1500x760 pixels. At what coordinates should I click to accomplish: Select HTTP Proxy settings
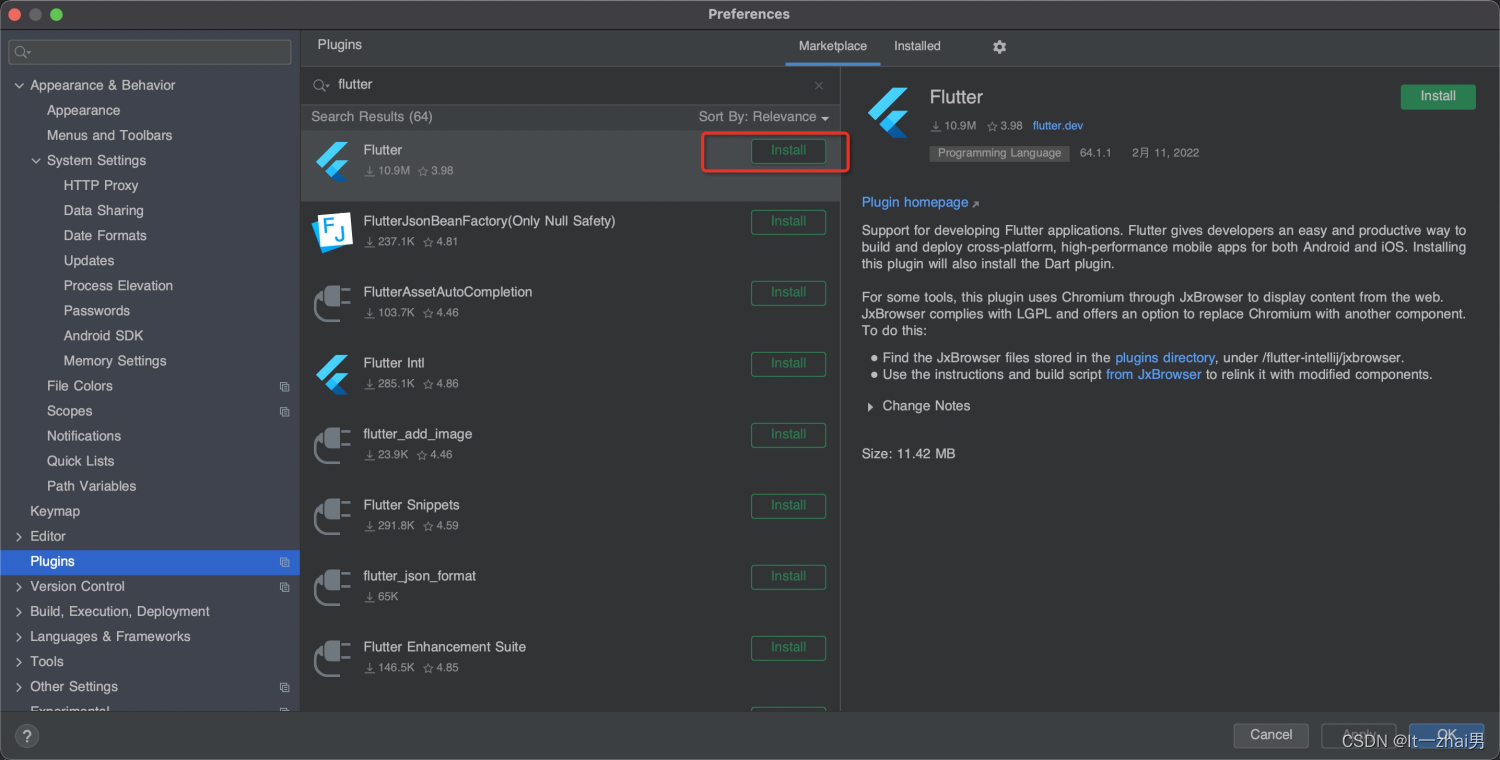click(x=101, y=186)
